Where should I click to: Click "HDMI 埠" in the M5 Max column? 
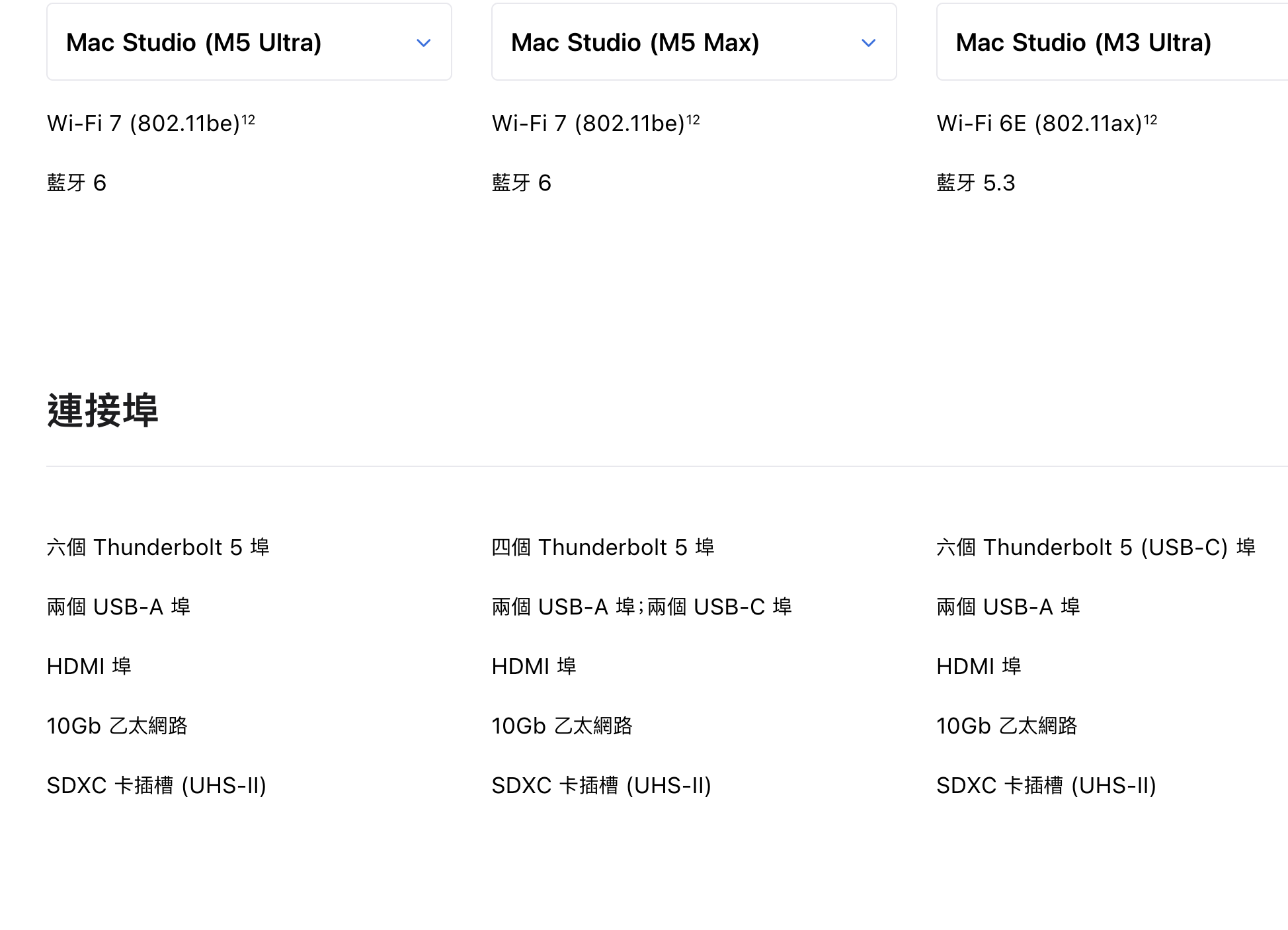pyautogui.click(x=534, y=666)
